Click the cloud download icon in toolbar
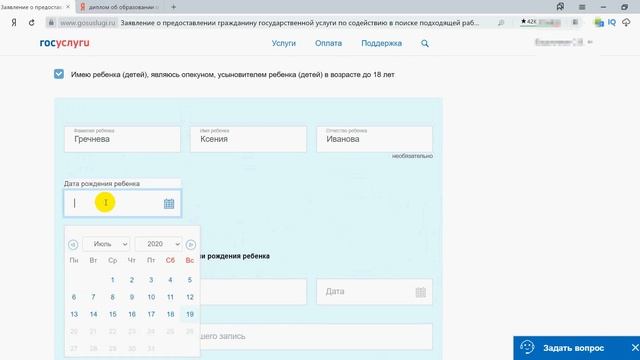This screenshot has width=640, height=360. pyautogui.click(x=626, y=22)
